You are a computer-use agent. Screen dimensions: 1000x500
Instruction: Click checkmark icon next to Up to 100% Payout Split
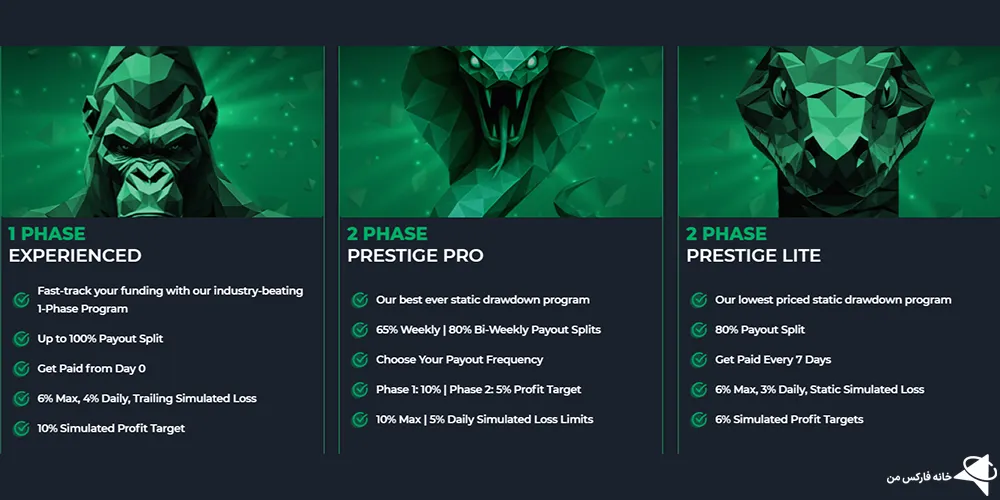[21, 339]
